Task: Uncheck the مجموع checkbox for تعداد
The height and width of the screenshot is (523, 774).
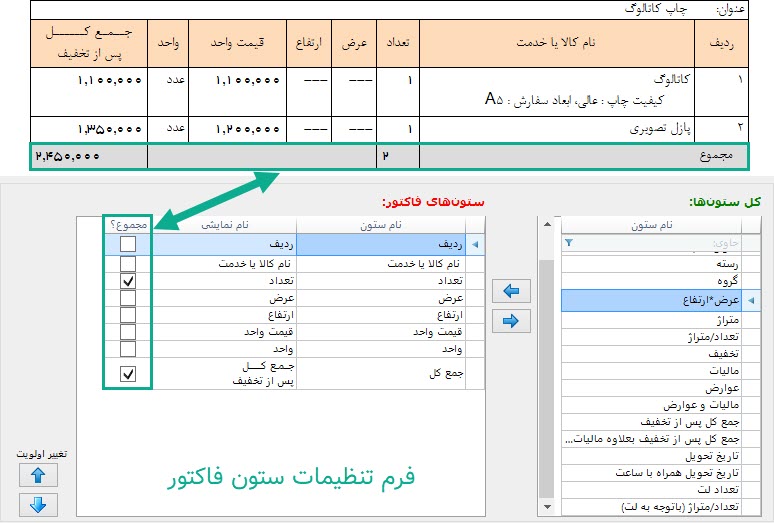Action: pos(128,282)
